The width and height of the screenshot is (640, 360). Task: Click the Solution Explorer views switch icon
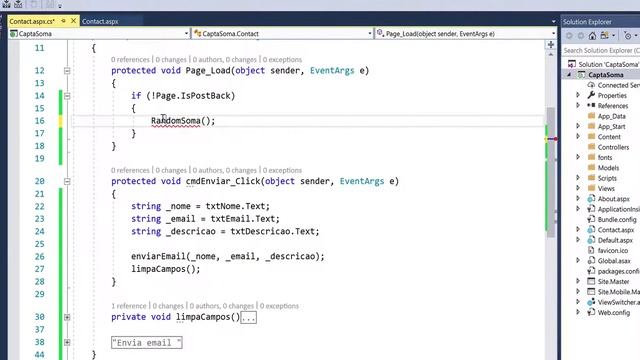(x=604, y=36)
